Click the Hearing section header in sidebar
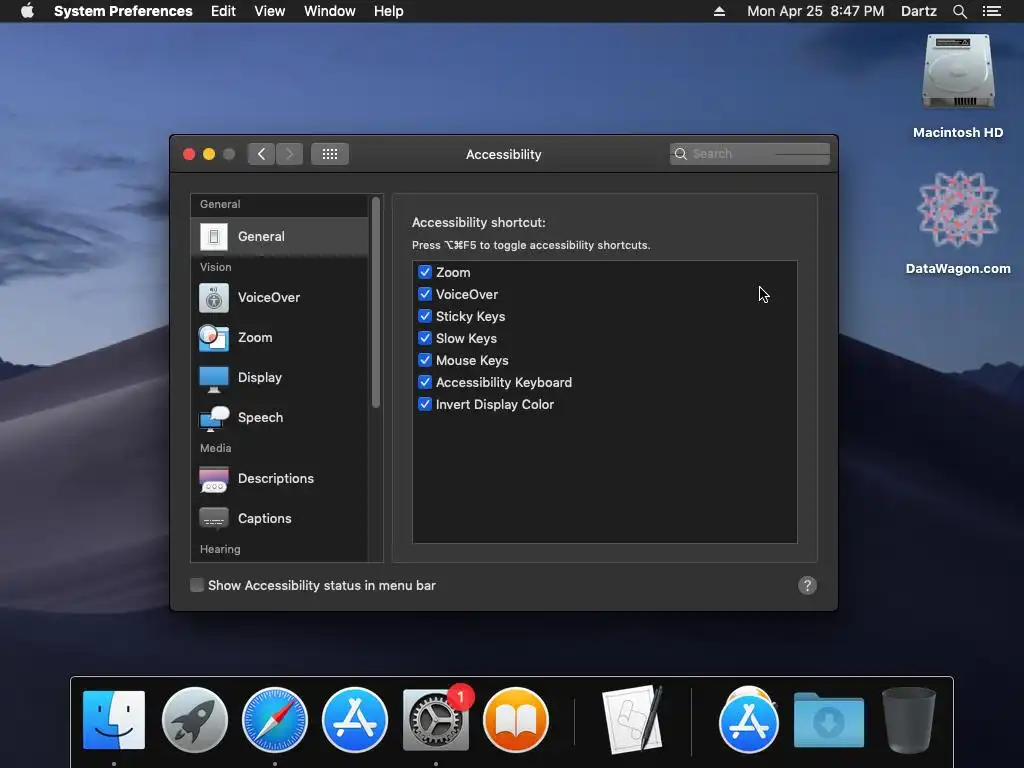Viewport: 1024px width, 768px height. point(220,549)
